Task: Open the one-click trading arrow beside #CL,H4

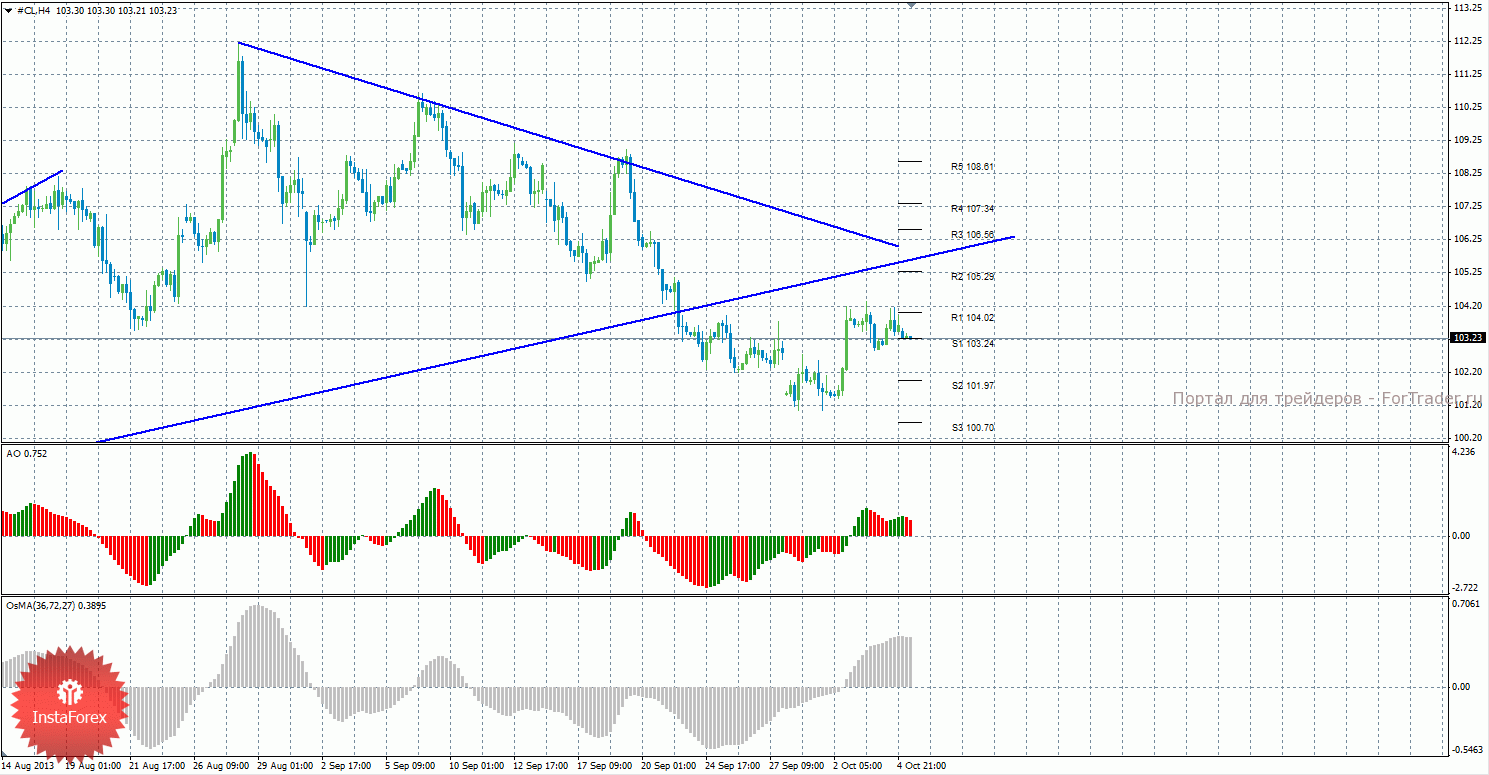Action: (8, 10)
